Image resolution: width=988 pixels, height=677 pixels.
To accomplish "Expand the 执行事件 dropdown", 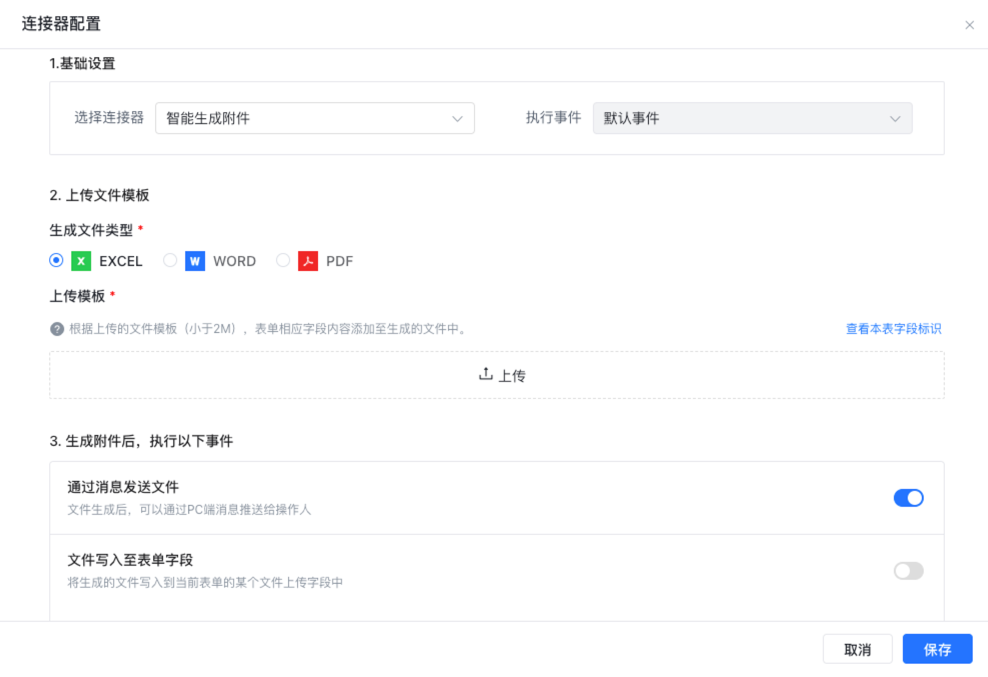I will point(752,118).
